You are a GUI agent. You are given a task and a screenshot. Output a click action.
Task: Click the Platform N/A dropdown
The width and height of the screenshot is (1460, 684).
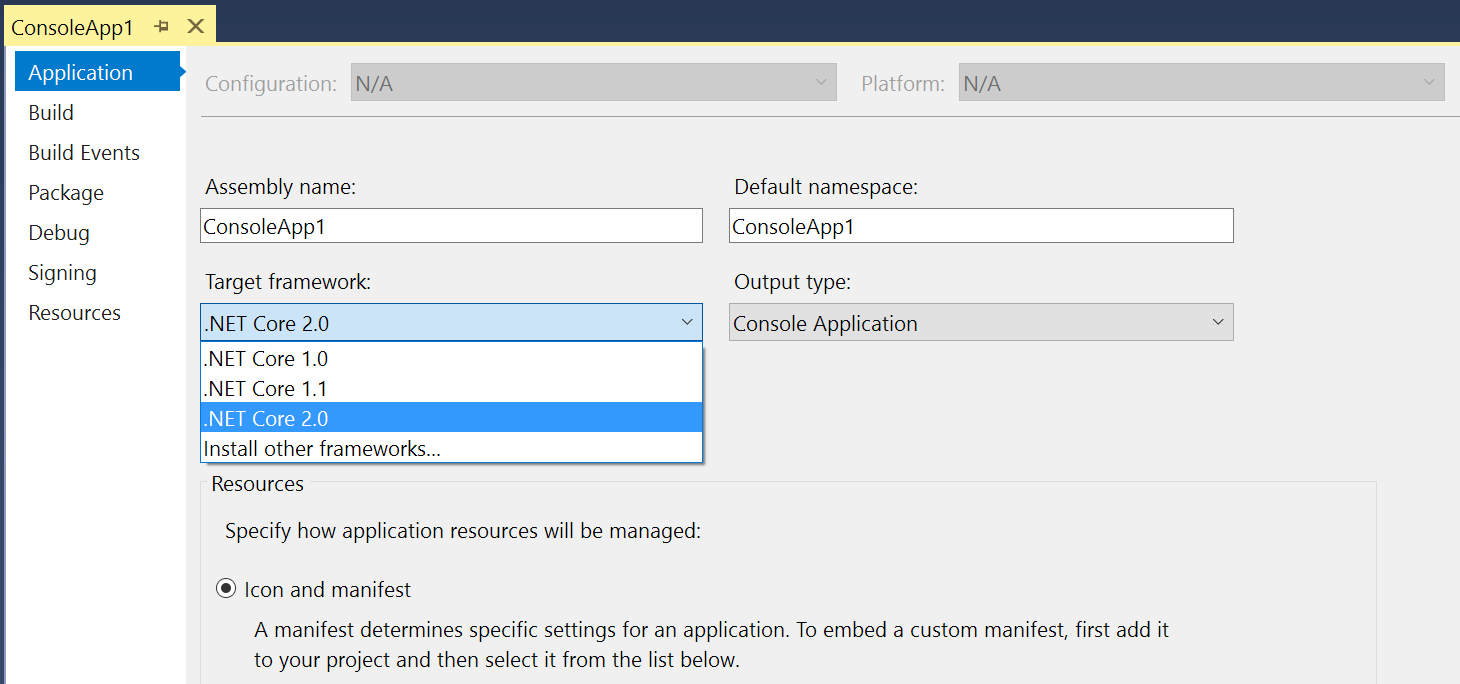click(1202, 83)
